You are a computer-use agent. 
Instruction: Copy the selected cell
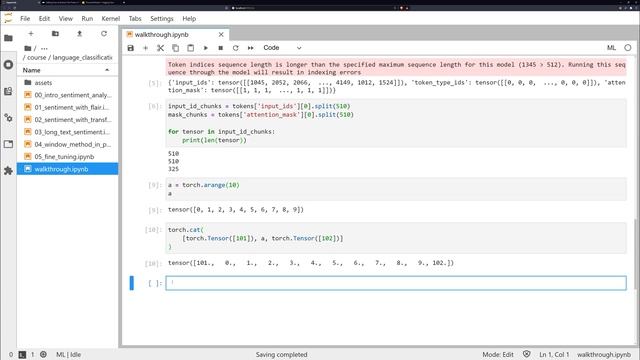[x=176, y=48]
